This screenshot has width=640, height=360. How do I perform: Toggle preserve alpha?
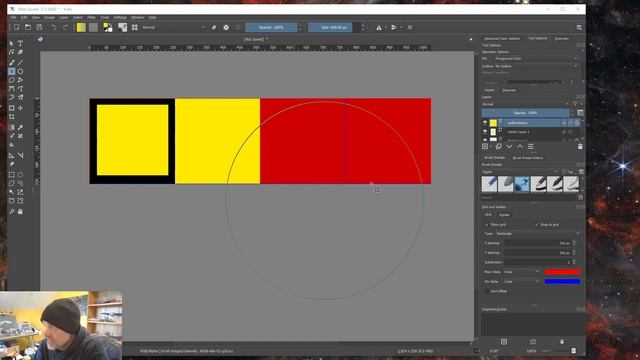tap(226, 27)
